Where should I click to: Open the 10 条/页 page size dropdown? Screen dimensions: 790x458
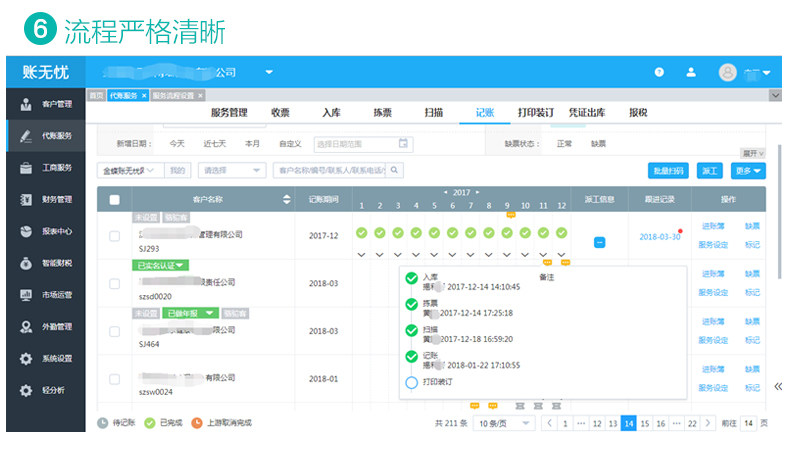point(503,424)
